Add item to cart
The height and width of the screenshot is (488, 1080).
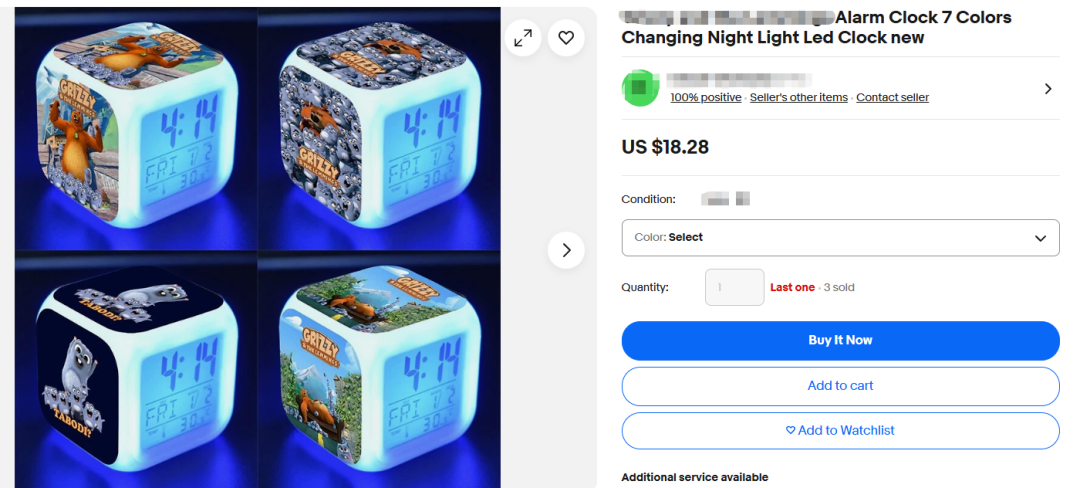tap(840, 386)
